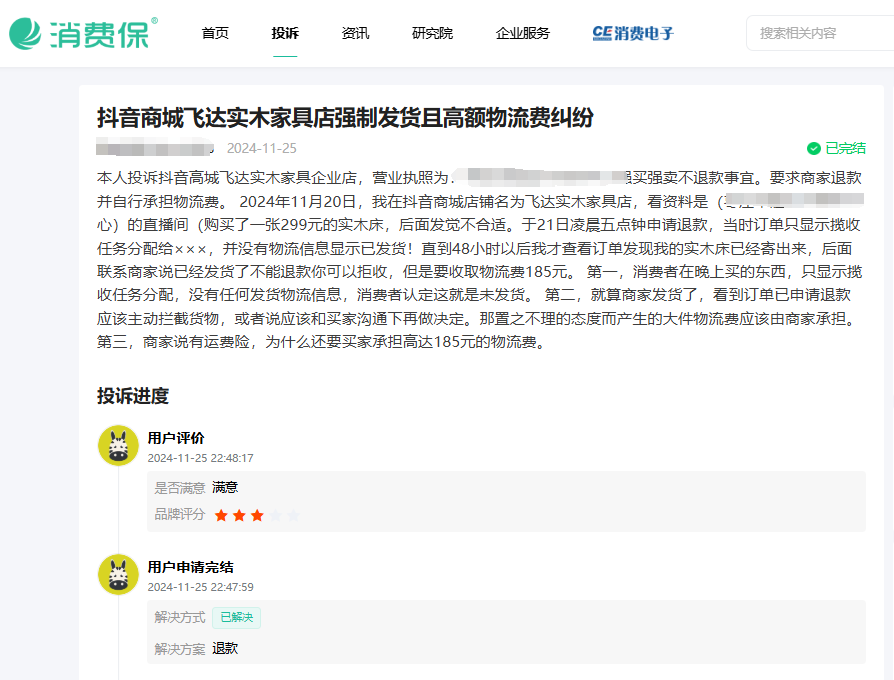Click the green 已完结 checkmark icon

point(814,148)
